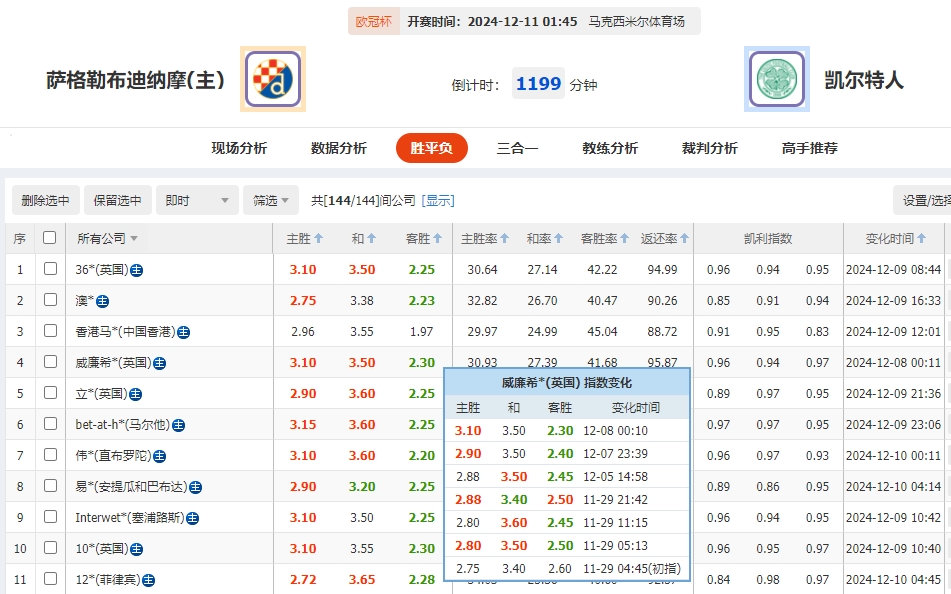
Task: Click the Celtic club badge logo
Action: pyautogui.click(x=776, y=79)
